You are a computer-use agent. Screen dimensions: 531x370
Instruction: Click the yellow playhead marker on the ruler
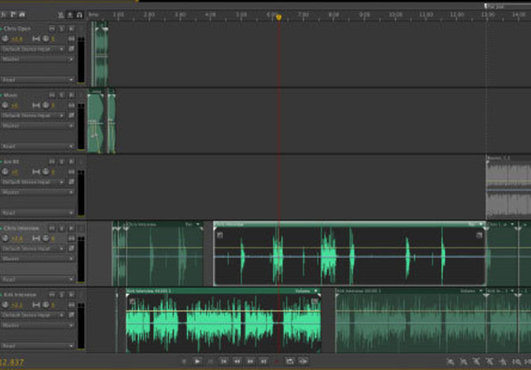[279, 17]
